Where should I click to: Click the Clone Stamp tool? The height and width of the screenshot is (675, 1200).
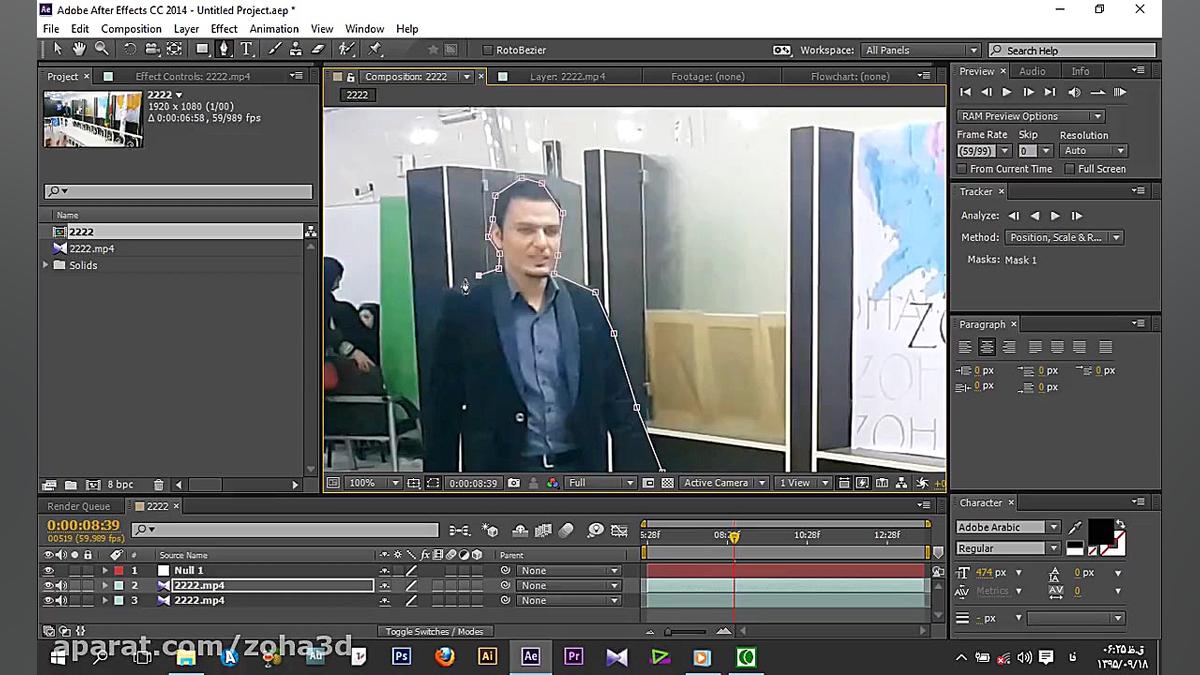[x=296, y=49]
